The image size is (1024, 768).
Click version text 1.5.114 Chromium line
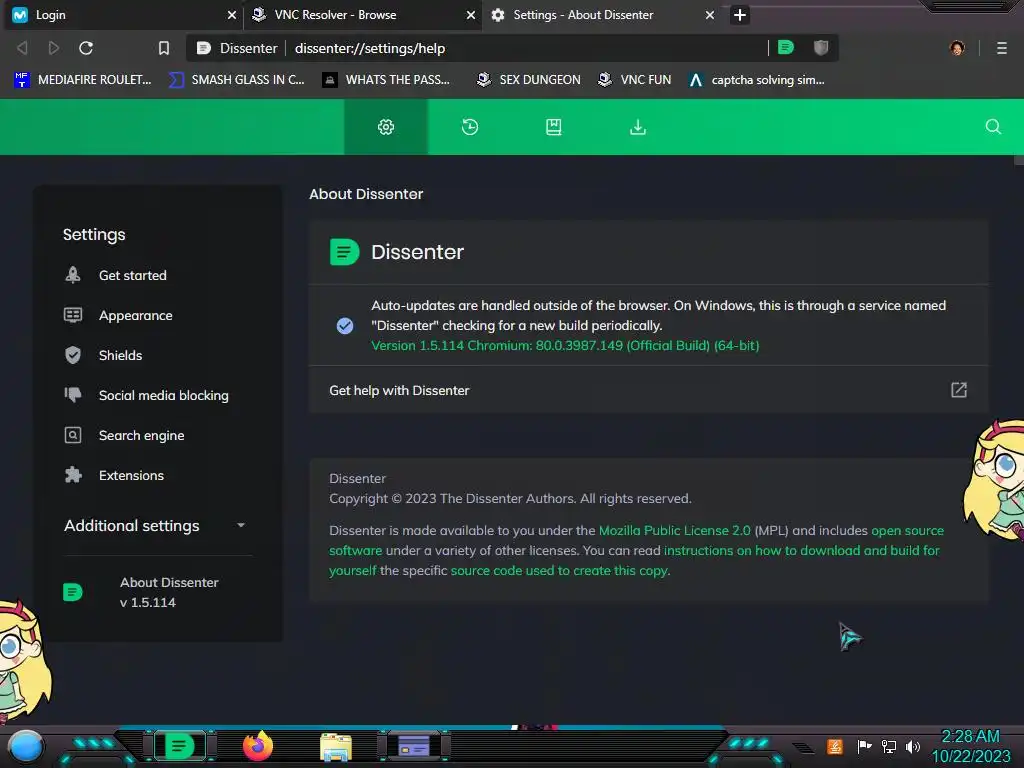565,345
